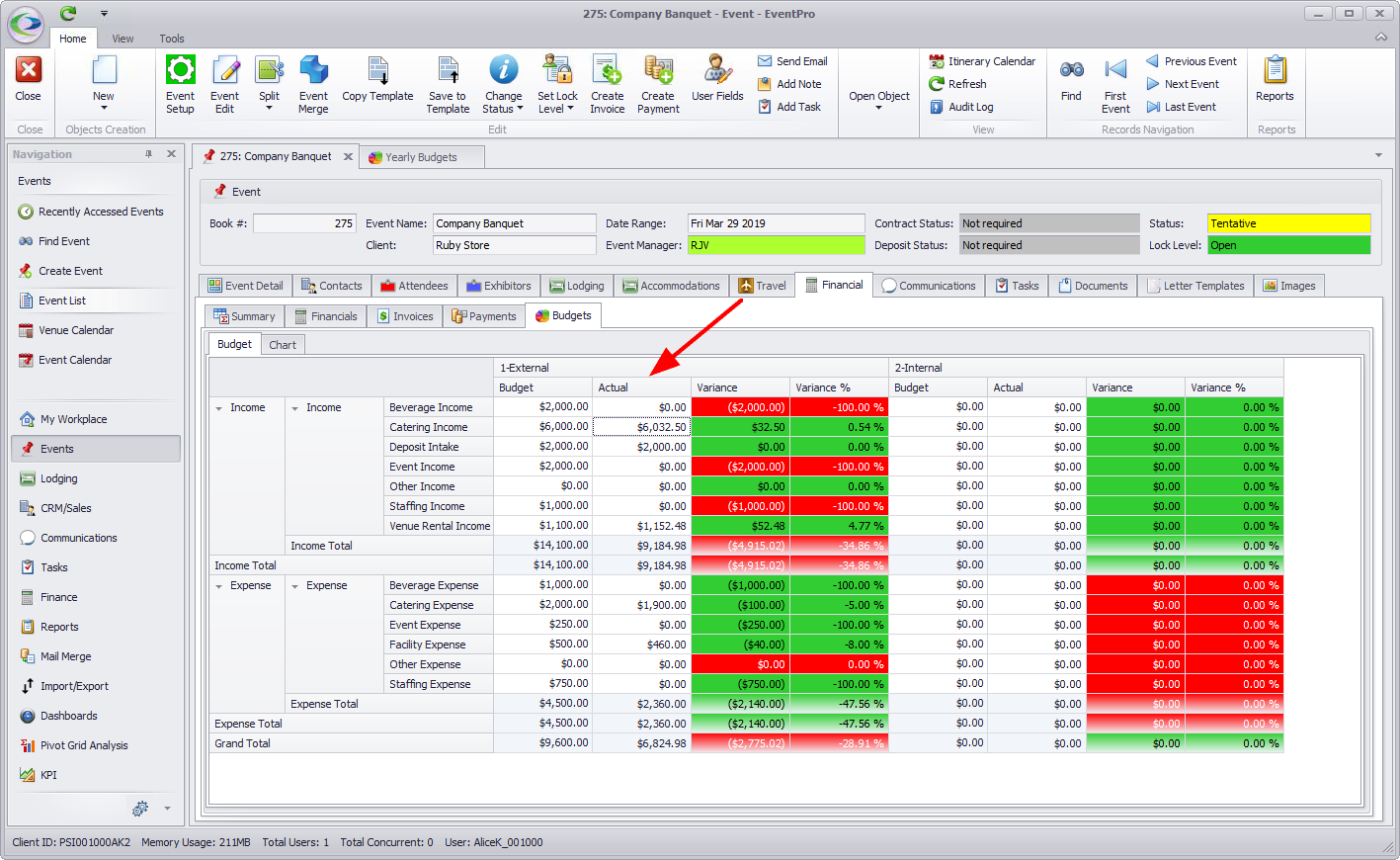Click the yellow Tentative status field

tap(1288, 223)
